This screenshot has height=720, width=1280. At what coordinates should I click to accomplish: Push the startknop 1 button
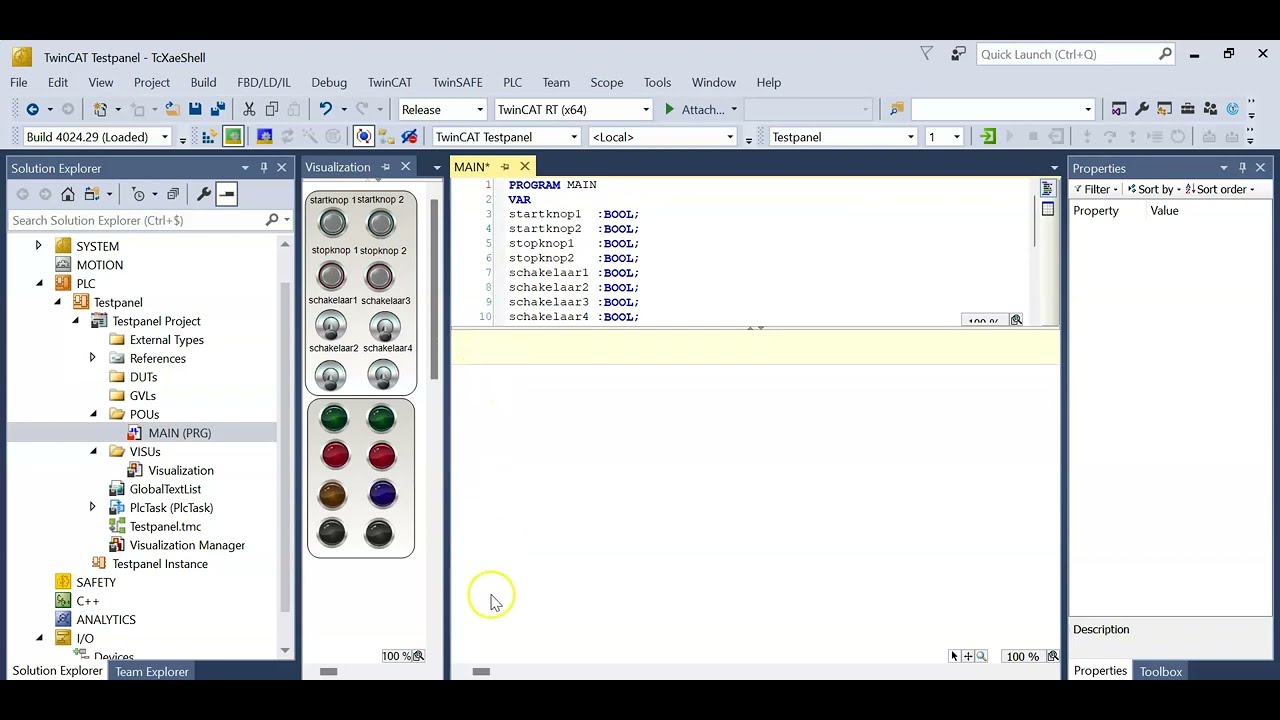332,224
